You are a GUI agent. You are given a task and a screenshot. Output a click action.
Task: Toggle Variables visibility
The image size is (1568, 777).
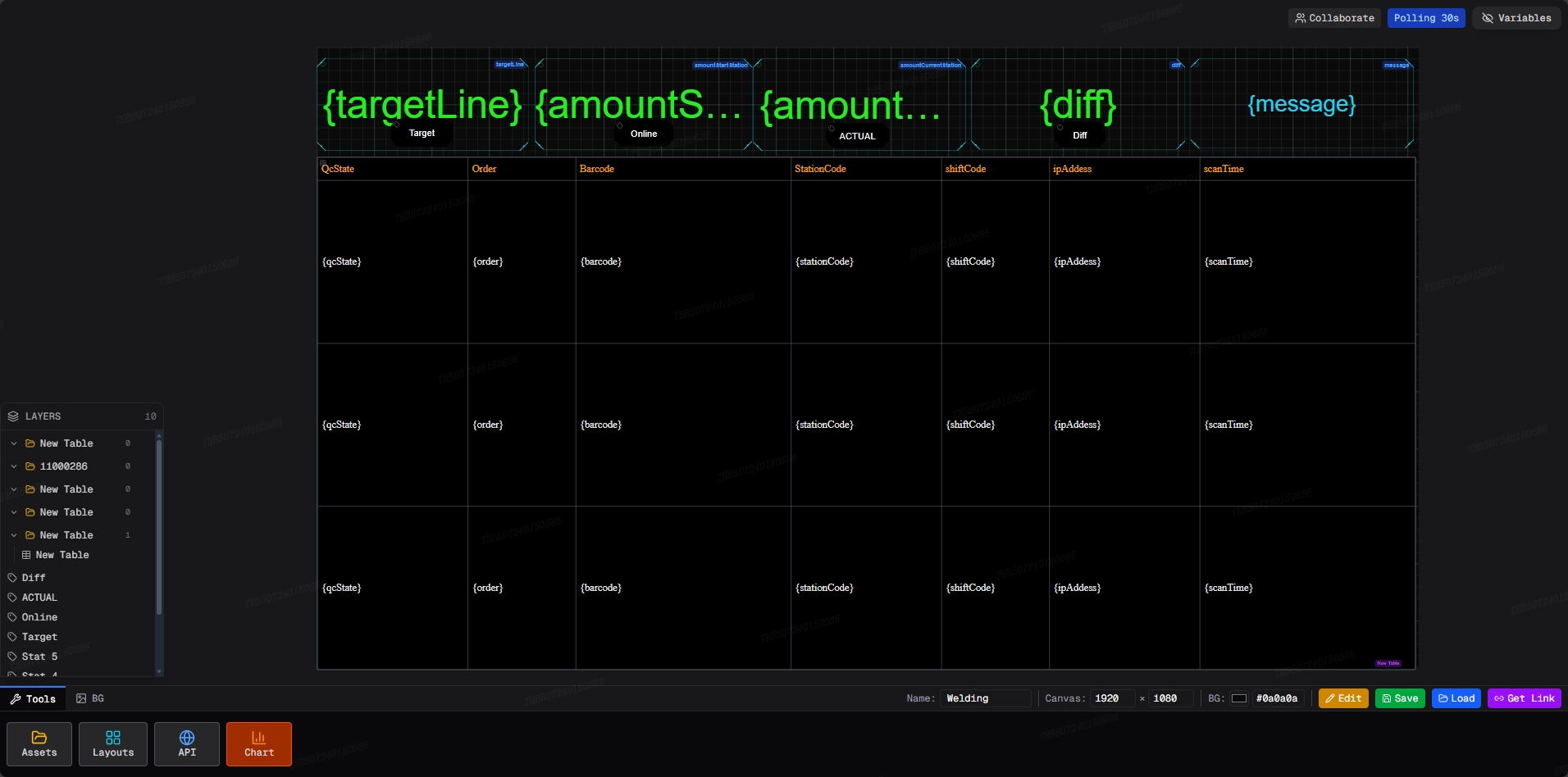1516,18
